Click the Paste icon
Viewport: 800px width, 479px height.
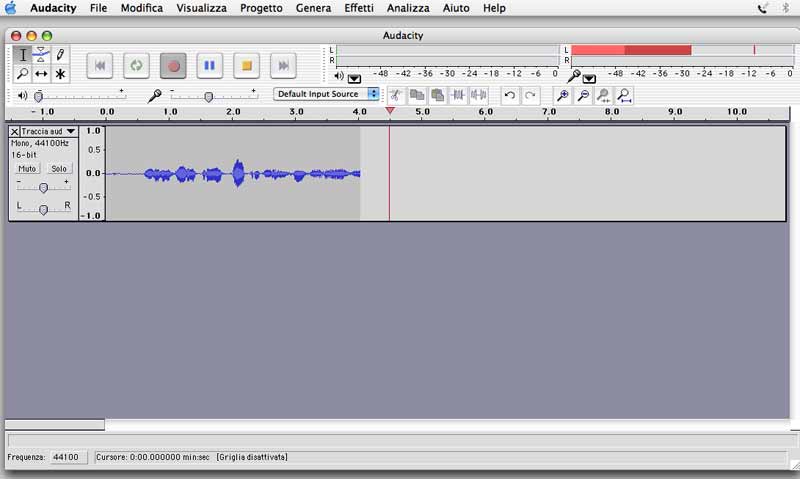(x=437, y=95)
